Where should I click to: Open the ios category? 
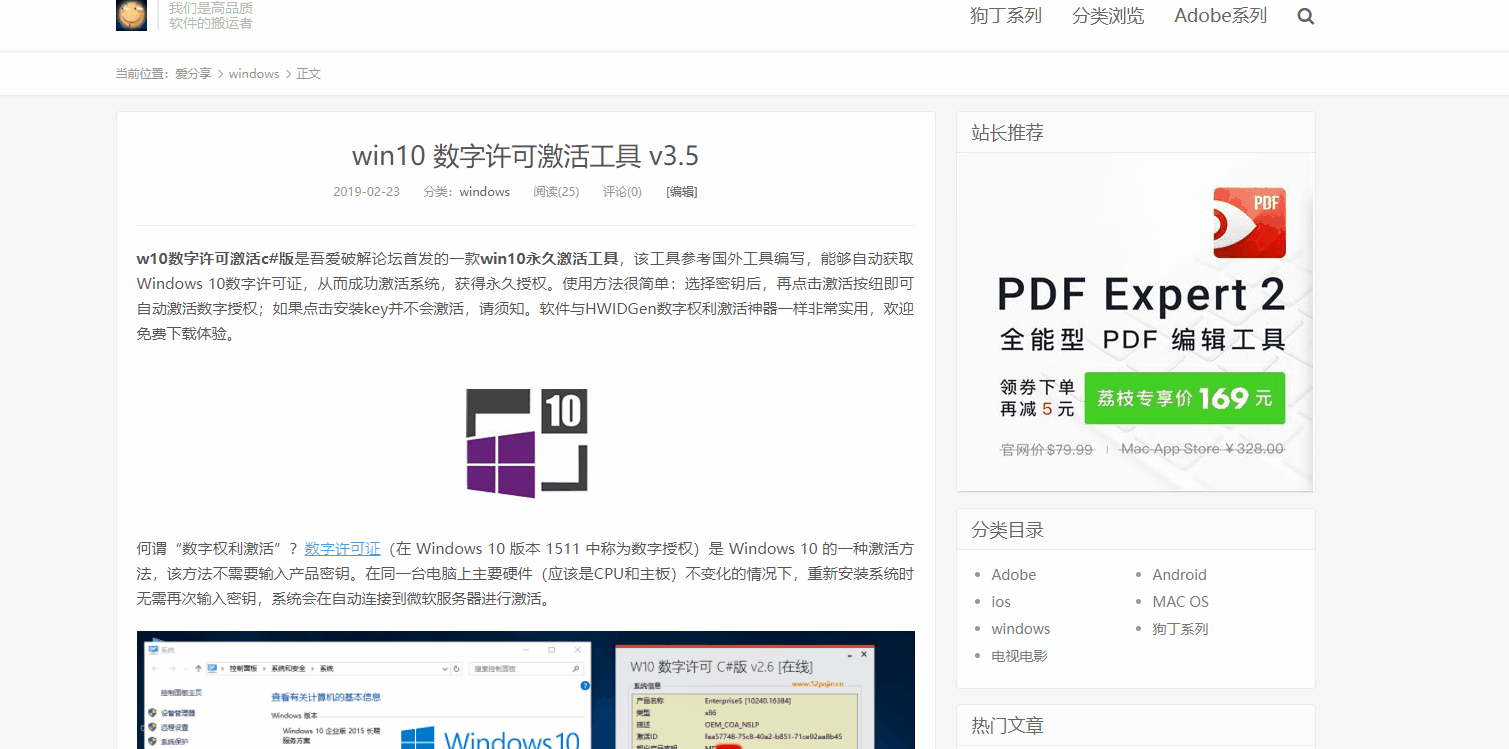tap(1001, 602)
